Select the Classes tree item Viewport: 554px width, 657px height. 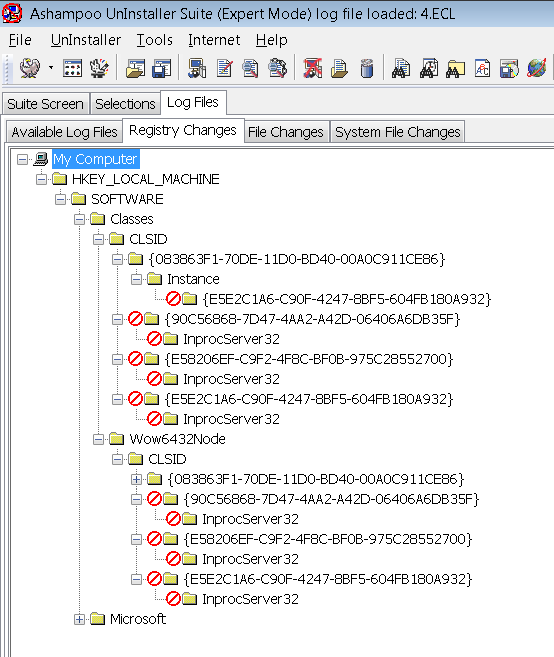(132, 219)
